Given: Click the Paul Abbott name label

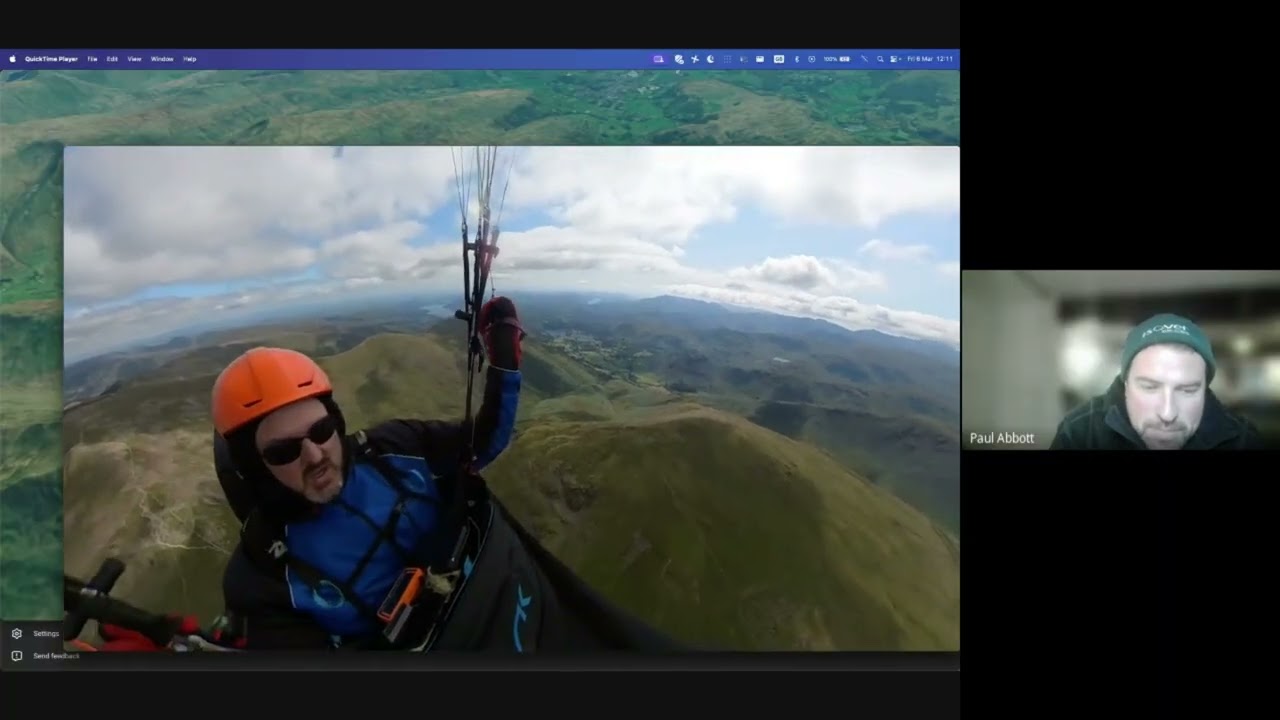Looking at the screenshot, I should [x=1002, y=438].
